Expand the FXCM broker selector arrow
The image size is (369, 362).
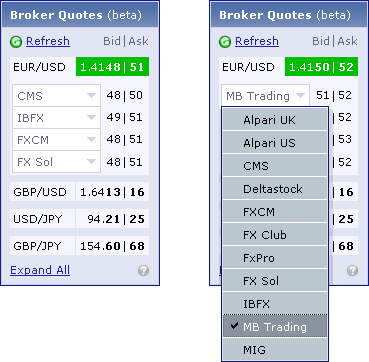(x=91, y=140)
